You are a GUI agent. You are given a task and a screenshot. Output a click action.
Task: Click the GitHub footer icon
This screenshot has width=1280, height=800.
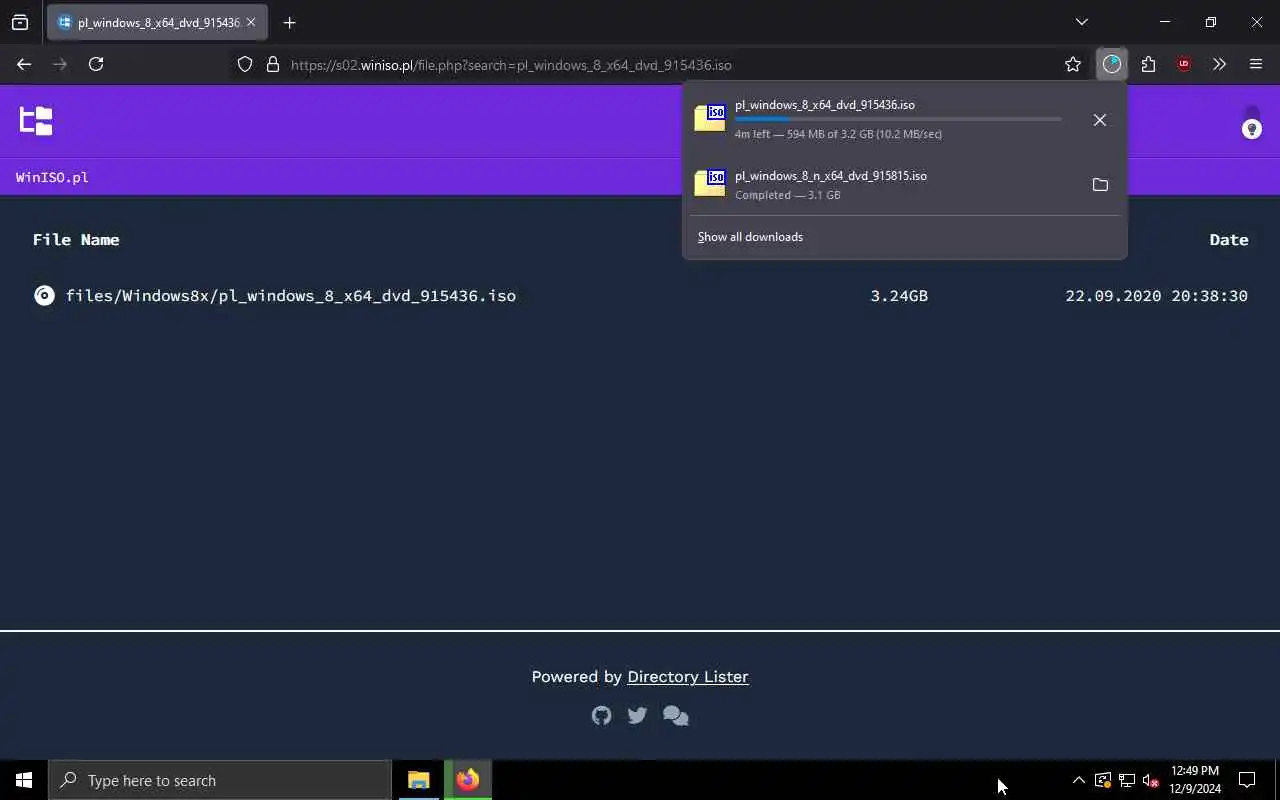pyautogui.click(x=601, y=715)
